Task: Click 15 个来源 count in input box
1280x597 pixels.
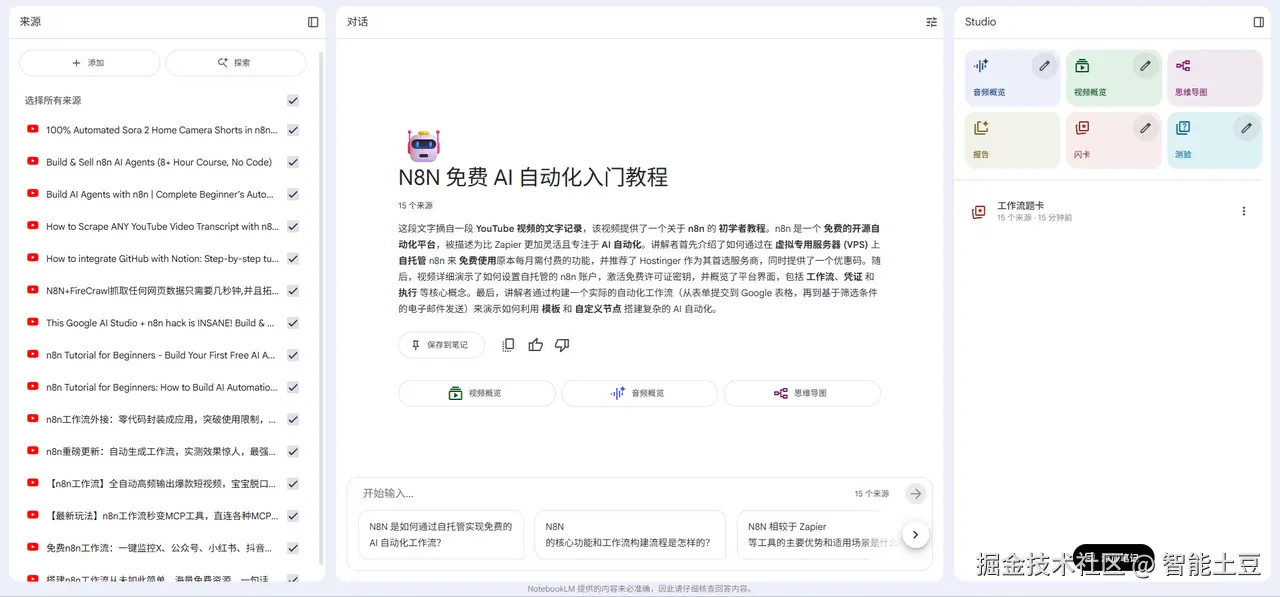Action: [x=872, y=494]
